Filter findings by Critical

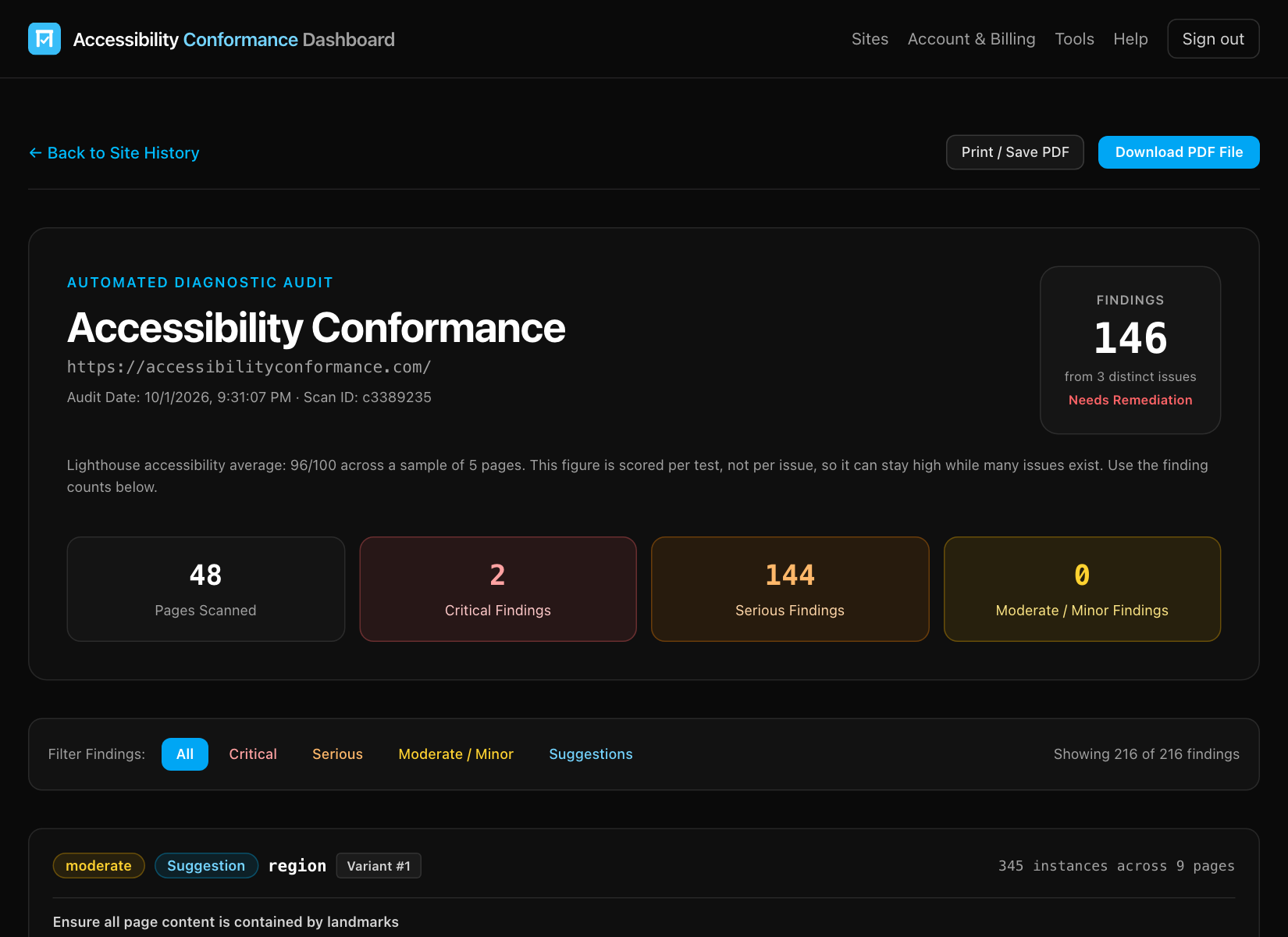coord(253,754)
